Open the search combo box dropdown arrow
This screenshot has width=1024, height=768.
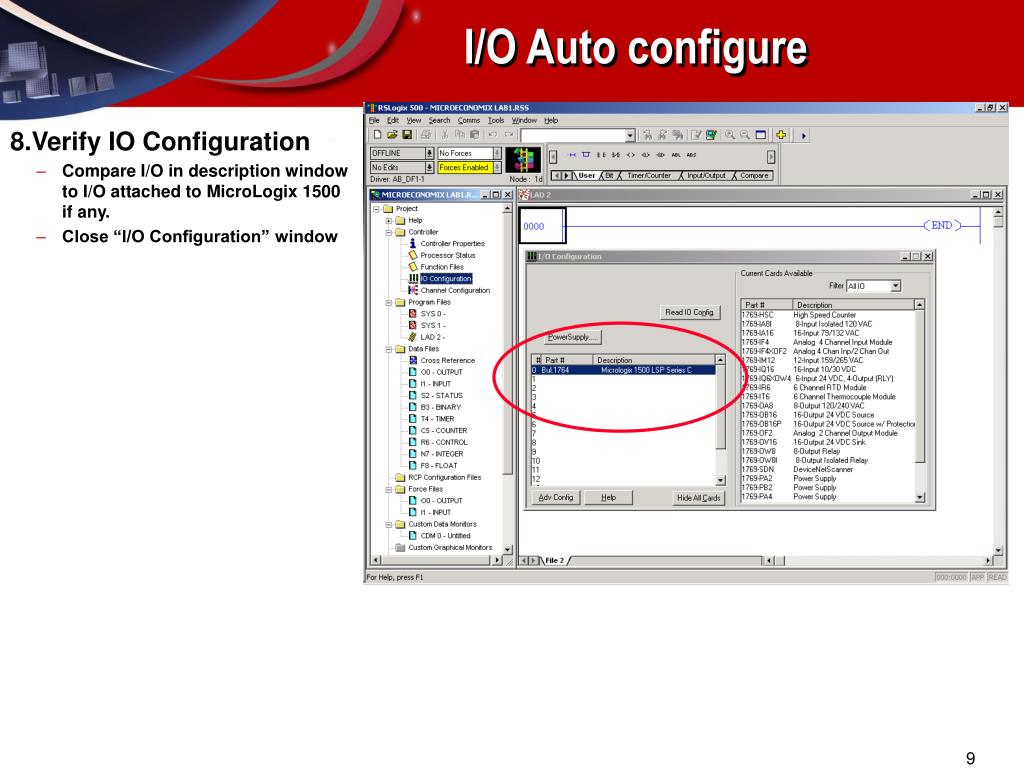(630, 135)
